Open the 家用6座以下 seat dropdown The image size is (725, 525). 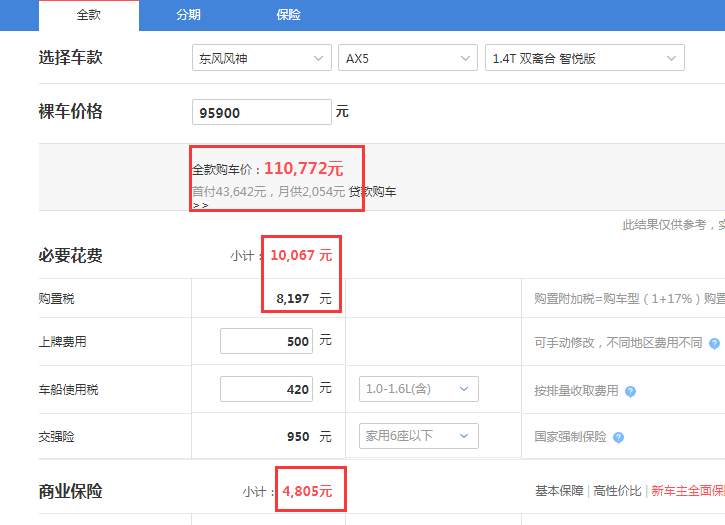[419, 436]
